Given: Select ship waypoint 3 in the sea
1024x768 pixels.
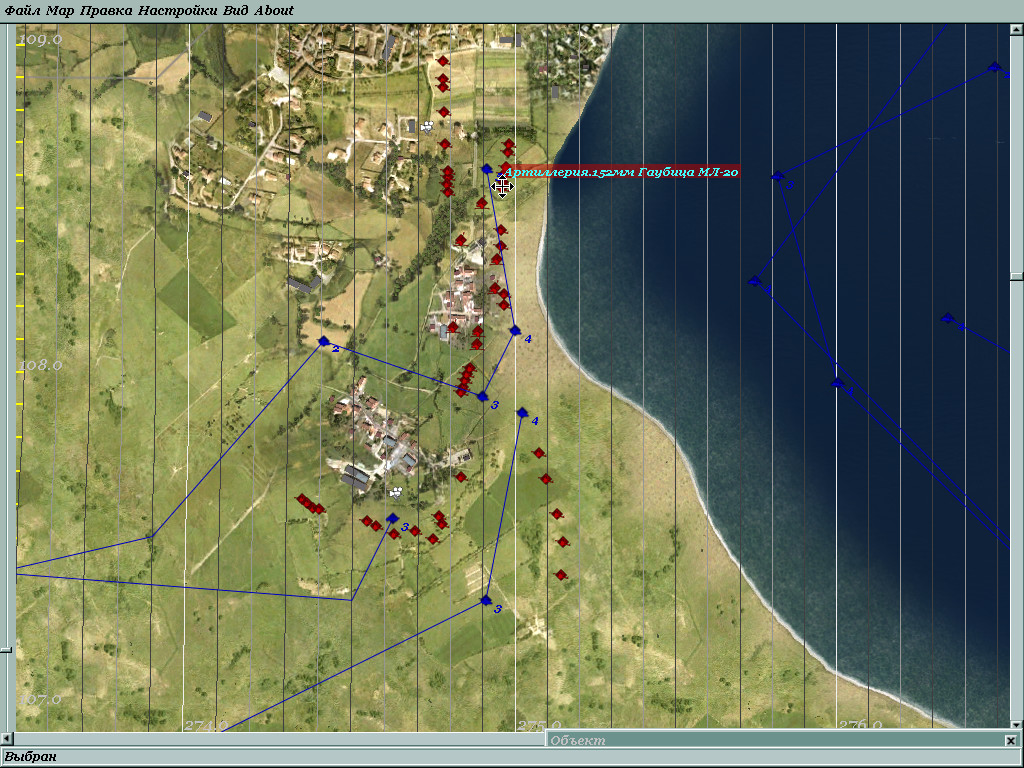Looking at the screenshot, I should coord(777,176).
